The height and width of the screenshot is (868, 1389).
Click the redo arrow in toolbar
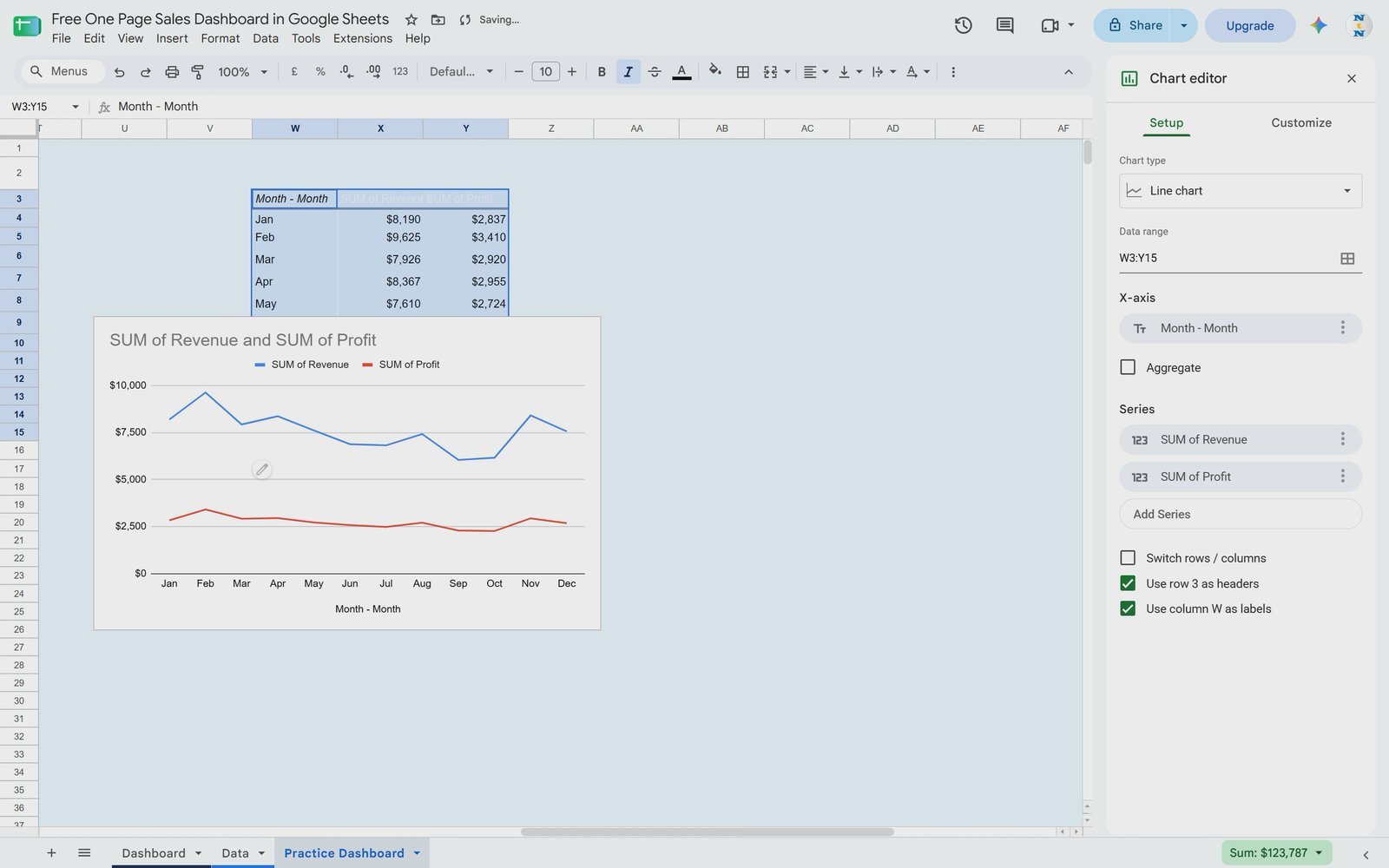tap(146, 72)
